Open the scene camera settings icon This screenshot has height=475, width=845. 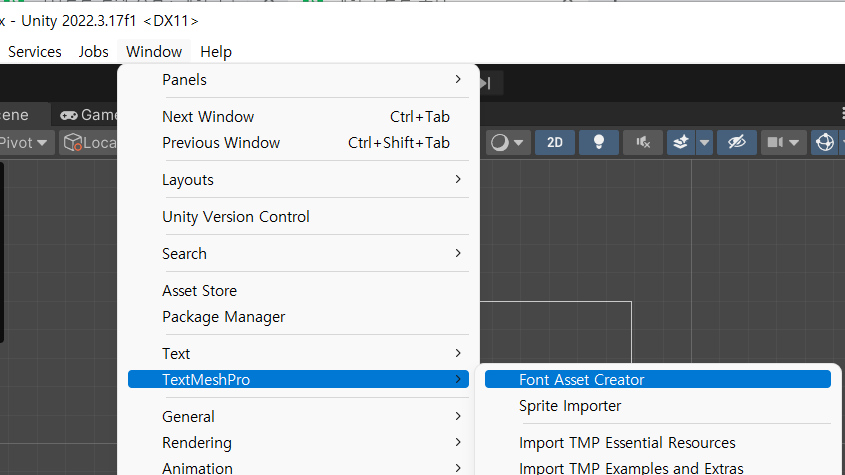coord(775,143)
